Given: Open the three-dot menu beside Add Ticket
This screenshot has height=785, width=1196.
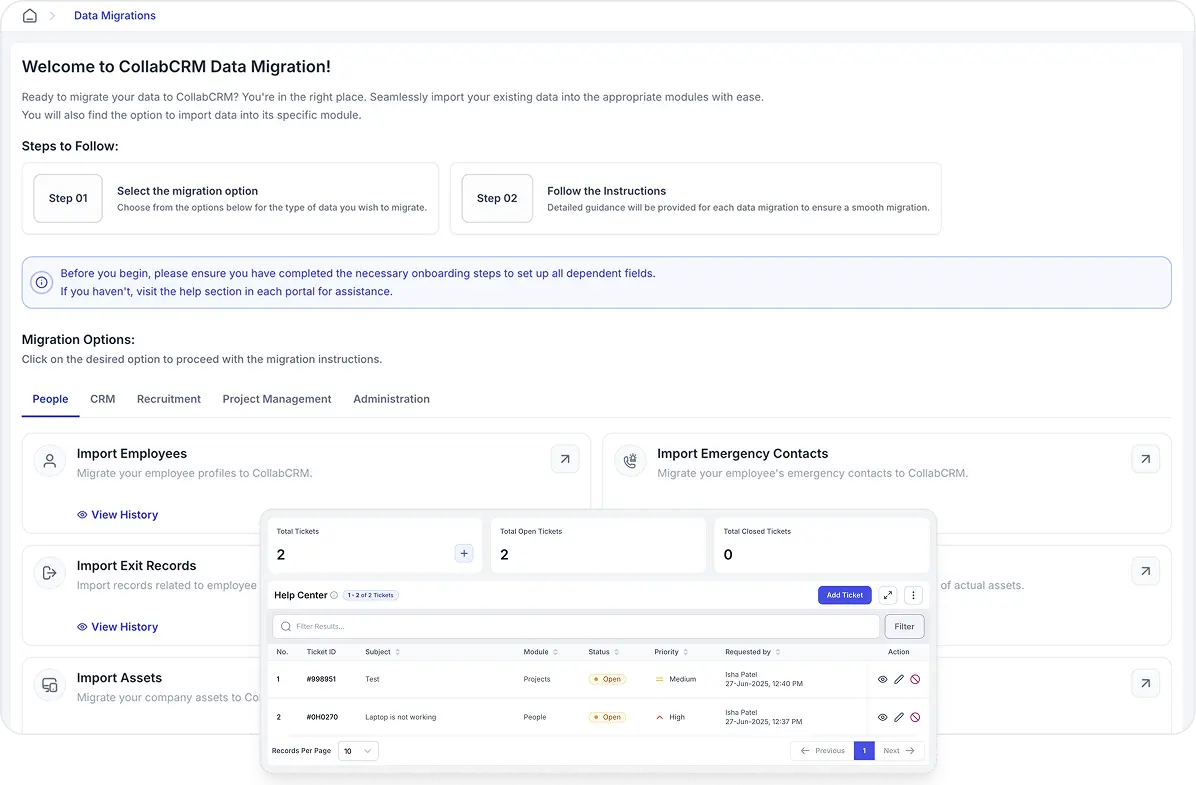Looking at the screenshot, I should point(913,595).
